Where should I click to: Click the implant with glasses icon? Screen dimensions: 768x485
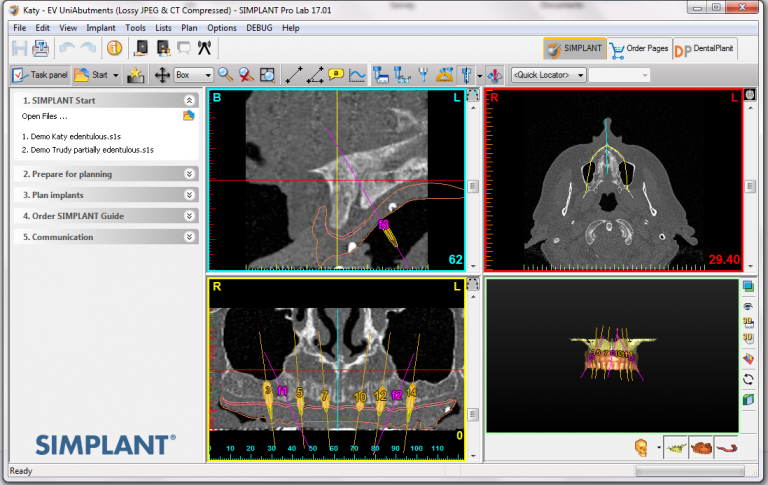point(402,75)
